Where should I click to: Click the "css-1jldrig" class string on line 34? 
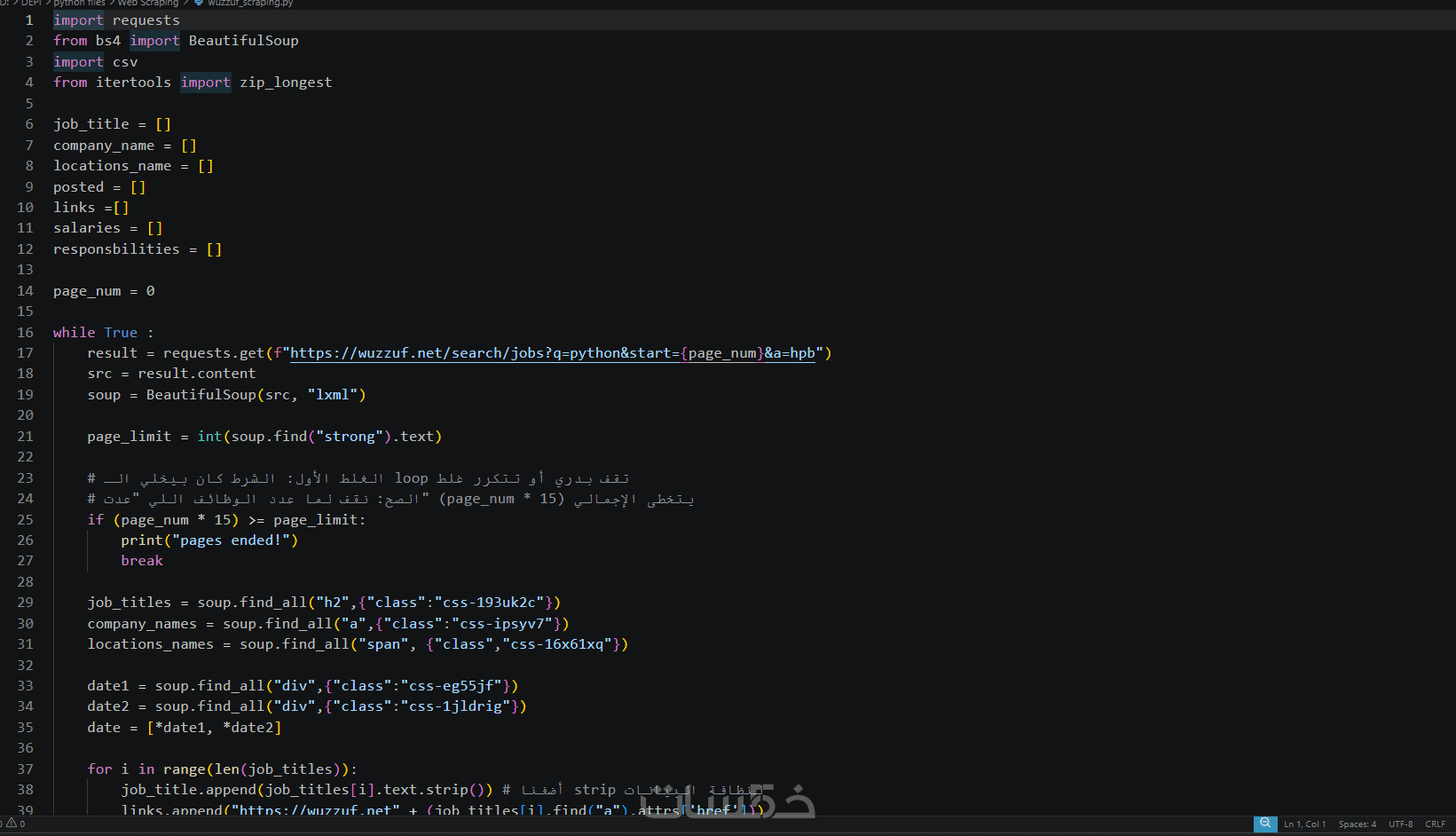pyautogui.click(x=455, y=706)
